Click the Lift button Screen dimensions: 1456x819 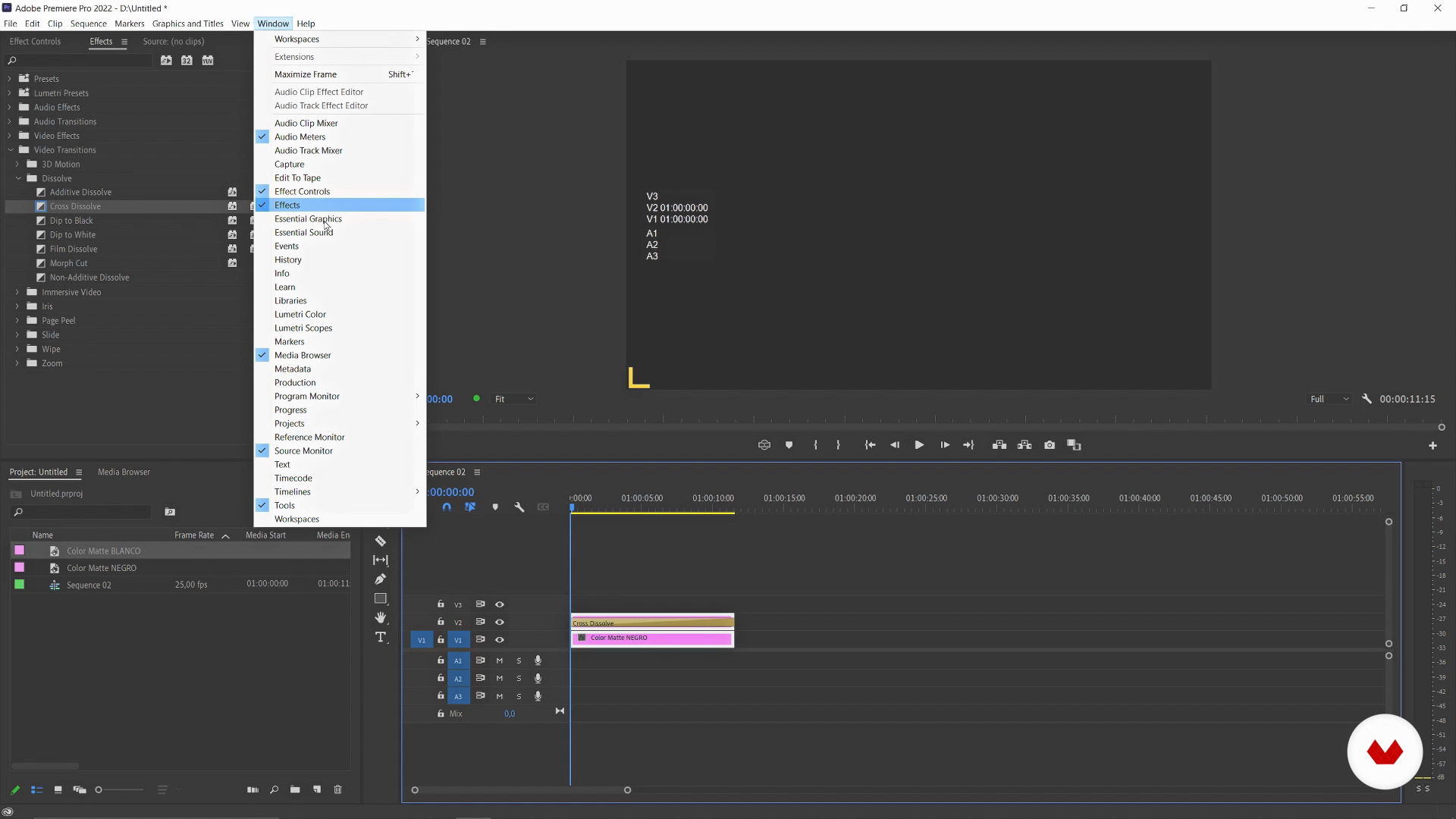(x=999, y=445)
